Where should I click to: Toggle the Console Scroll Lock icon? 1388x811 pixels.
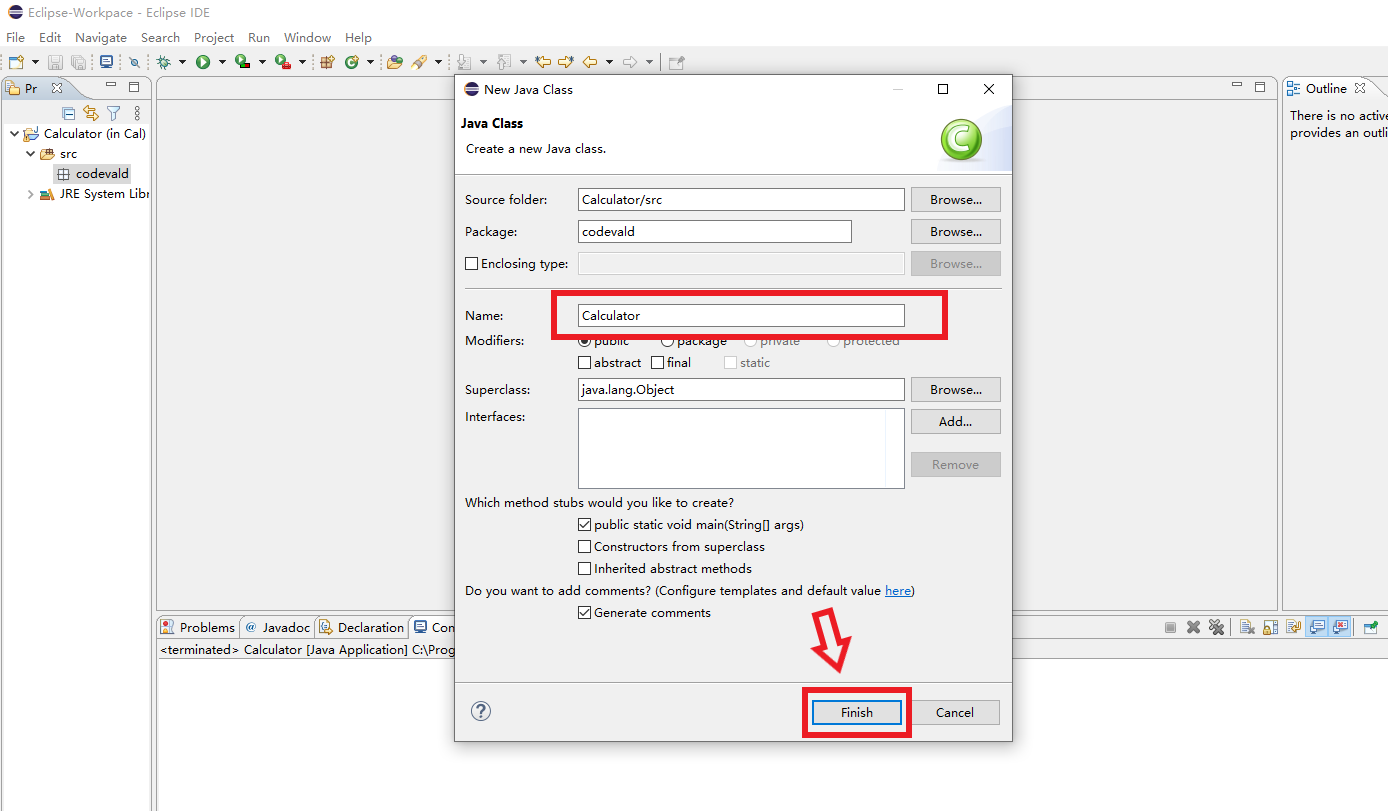(x=1270, y=627)
